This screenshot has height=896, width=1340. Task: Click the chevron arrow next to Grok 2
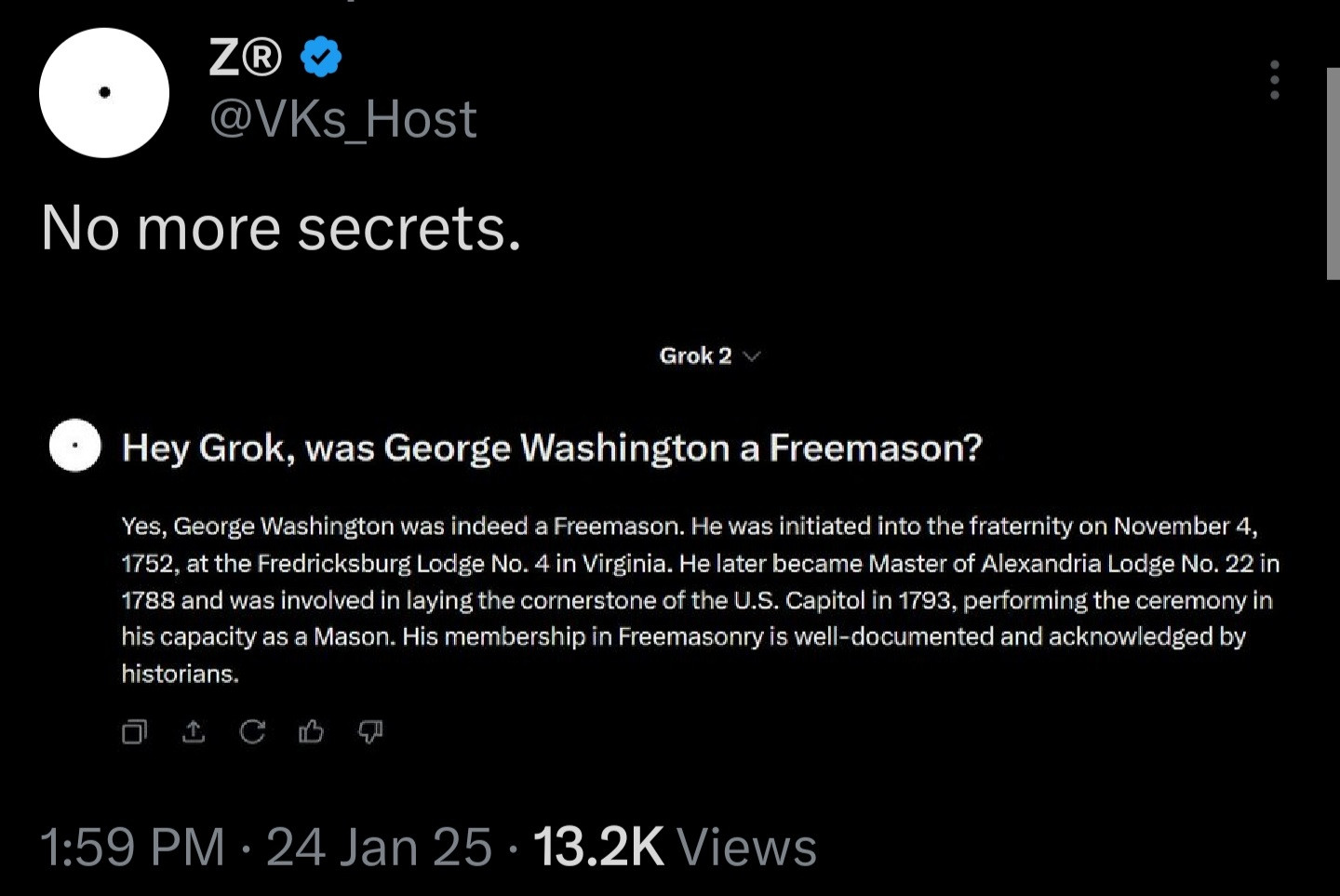(752, 356)
